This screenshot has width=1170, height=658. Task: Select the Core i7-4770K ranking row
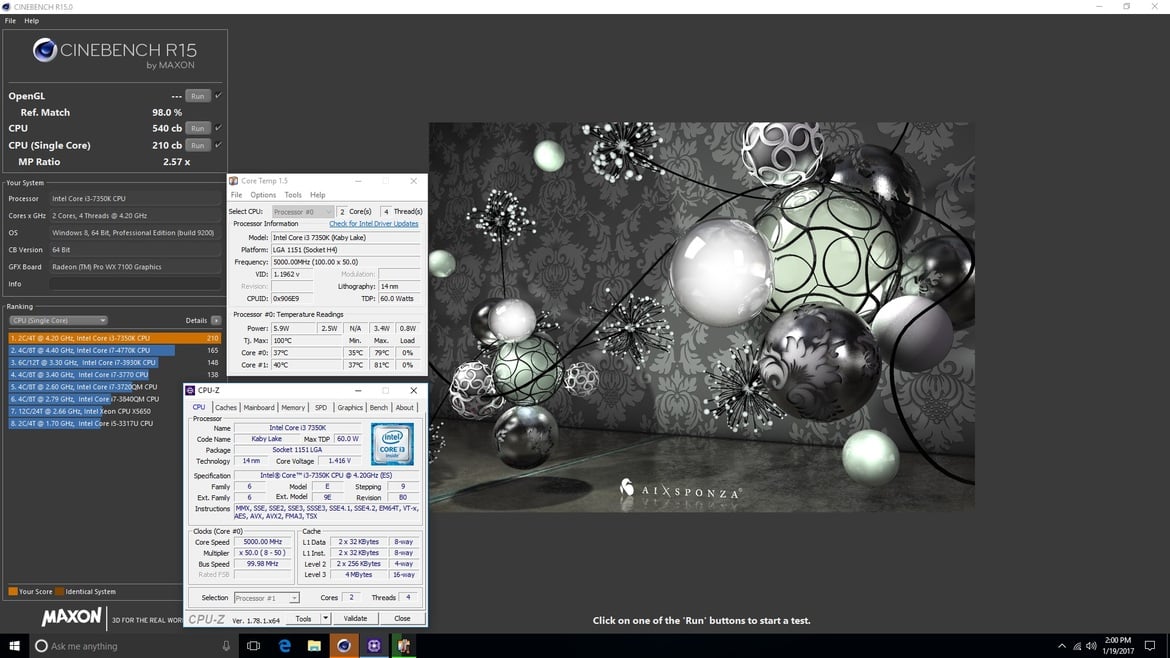pos(115,350)
